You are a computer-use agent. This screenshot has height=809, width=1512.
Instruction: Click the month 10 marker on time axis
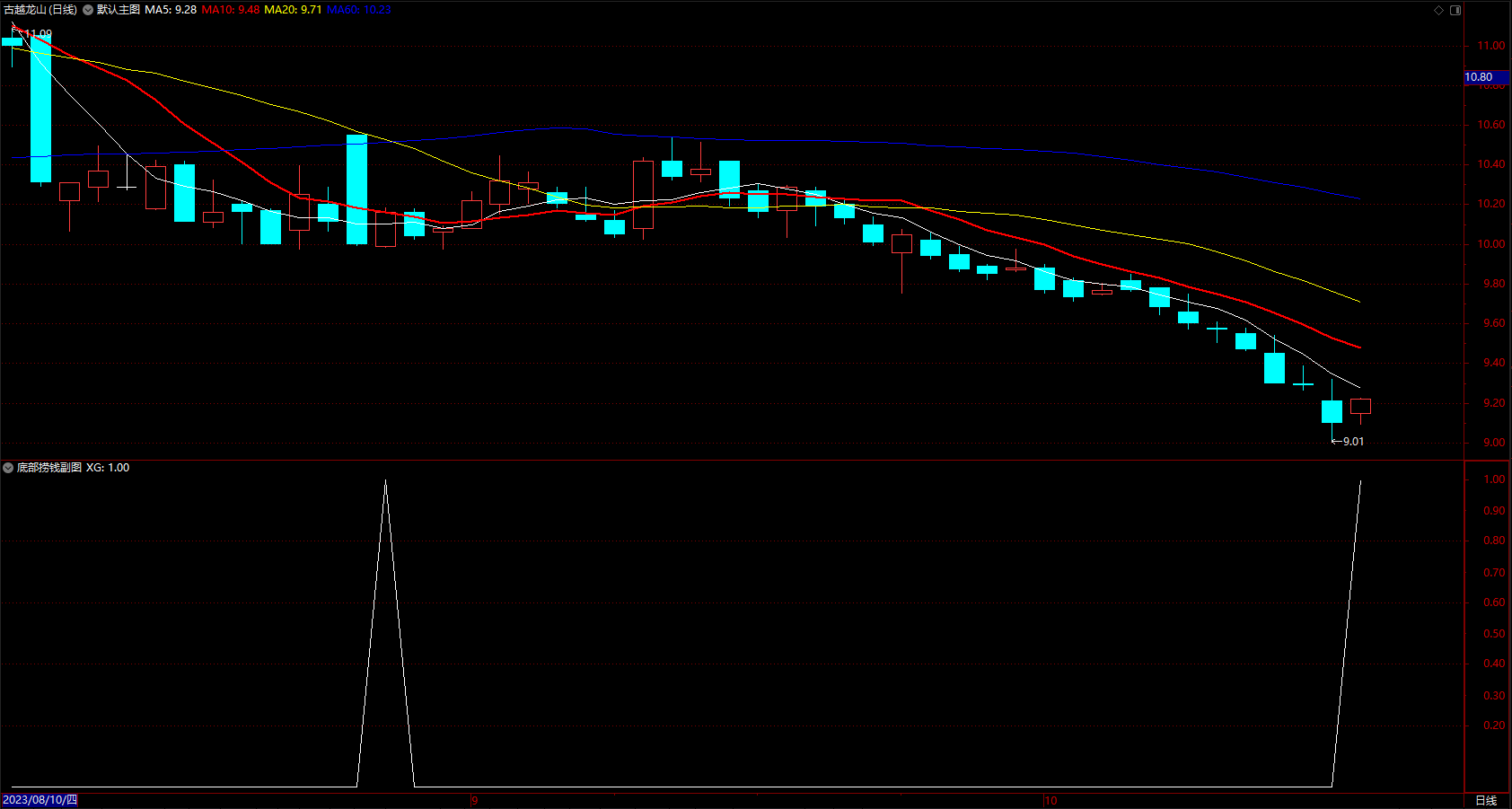[1050, 800]
